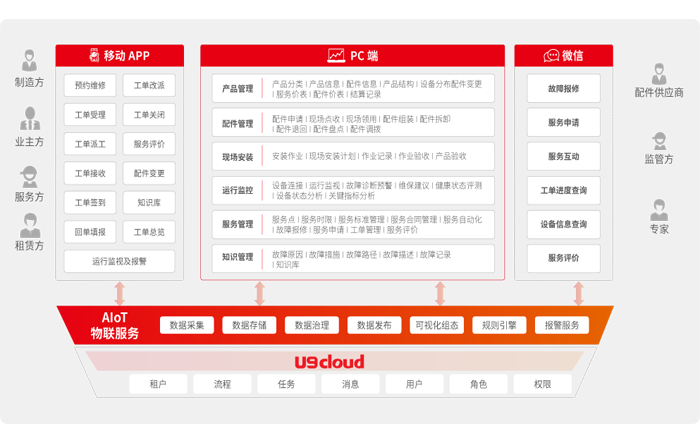Click the 租赁方 person icon
Viewport: 700px width, 443px height.
coord(29,224)
